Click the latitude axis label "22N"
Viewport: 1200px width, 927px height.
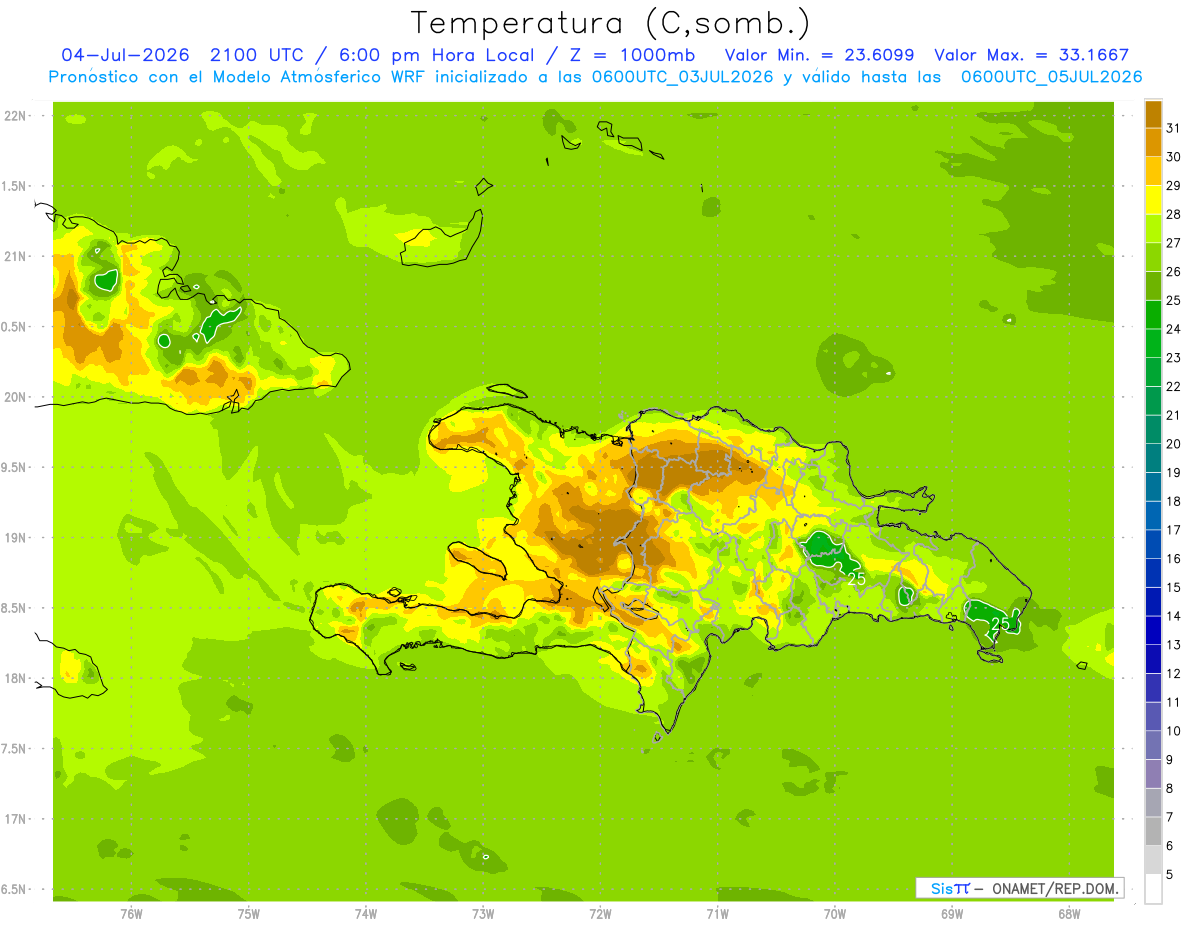click(14, 116)
